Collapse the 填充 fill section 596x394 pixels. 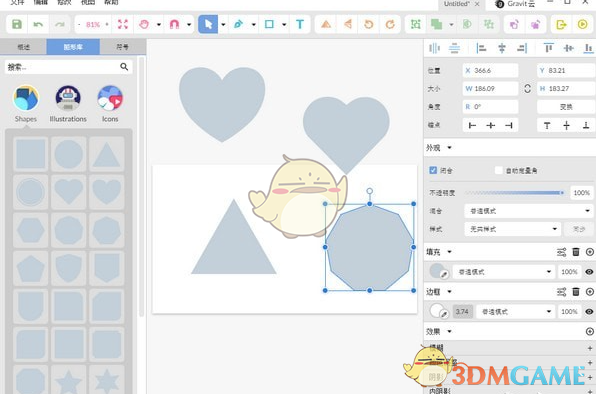click(449, 252)
